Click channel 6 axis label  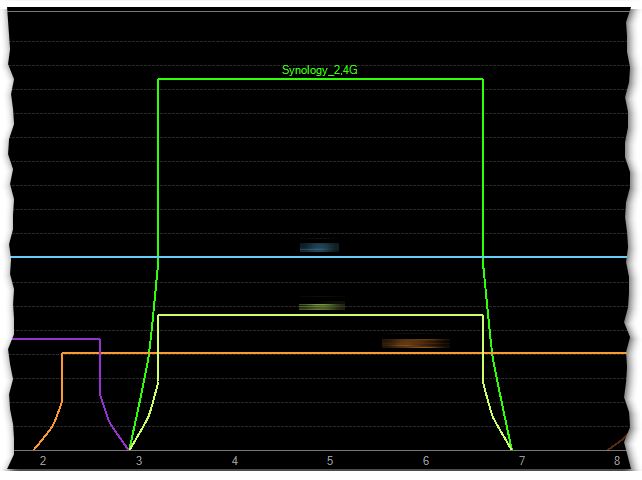point(426,461)
